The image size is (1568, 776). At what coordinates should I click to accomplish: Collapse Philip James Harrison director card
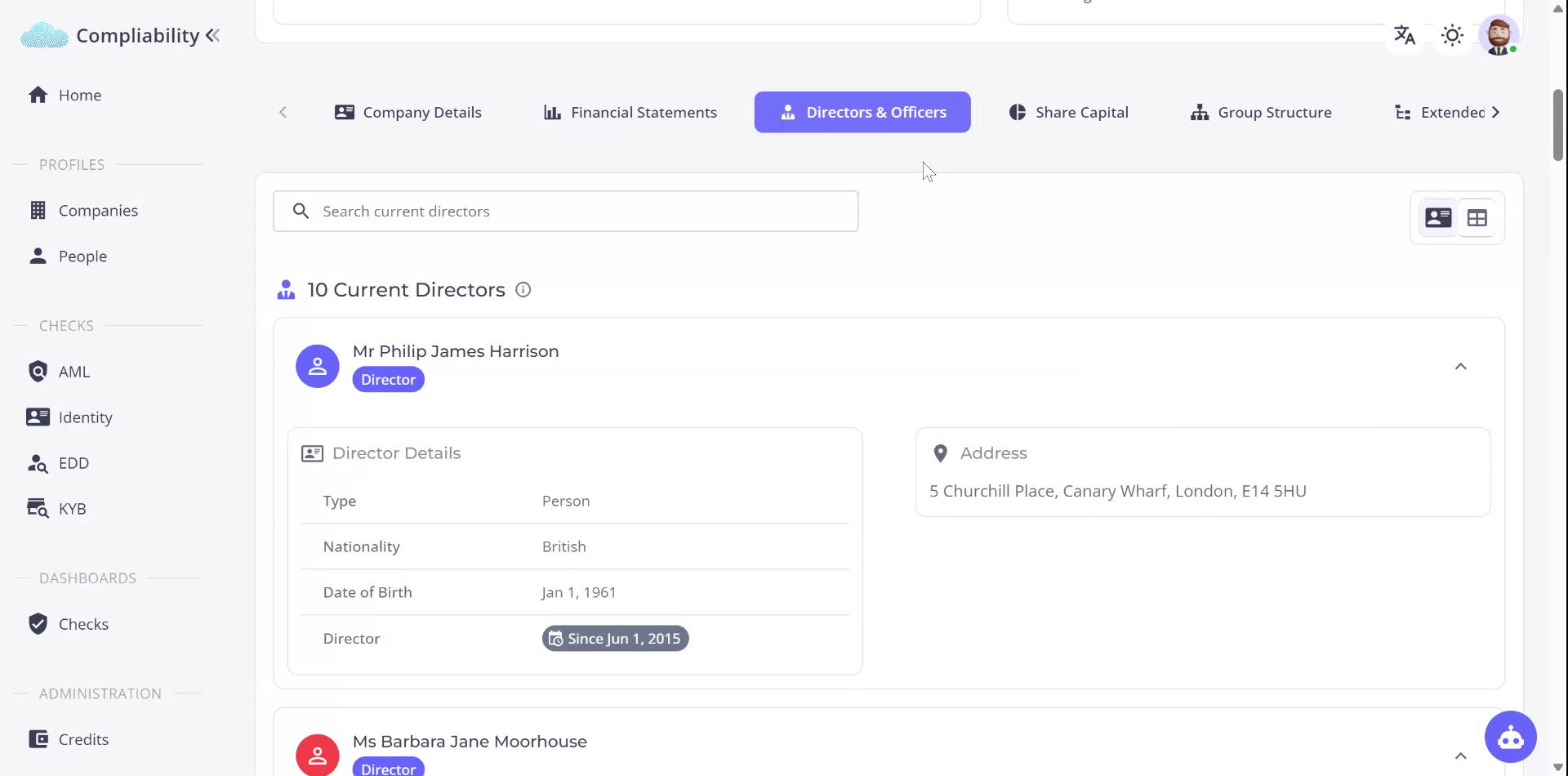pos(1460,367)
